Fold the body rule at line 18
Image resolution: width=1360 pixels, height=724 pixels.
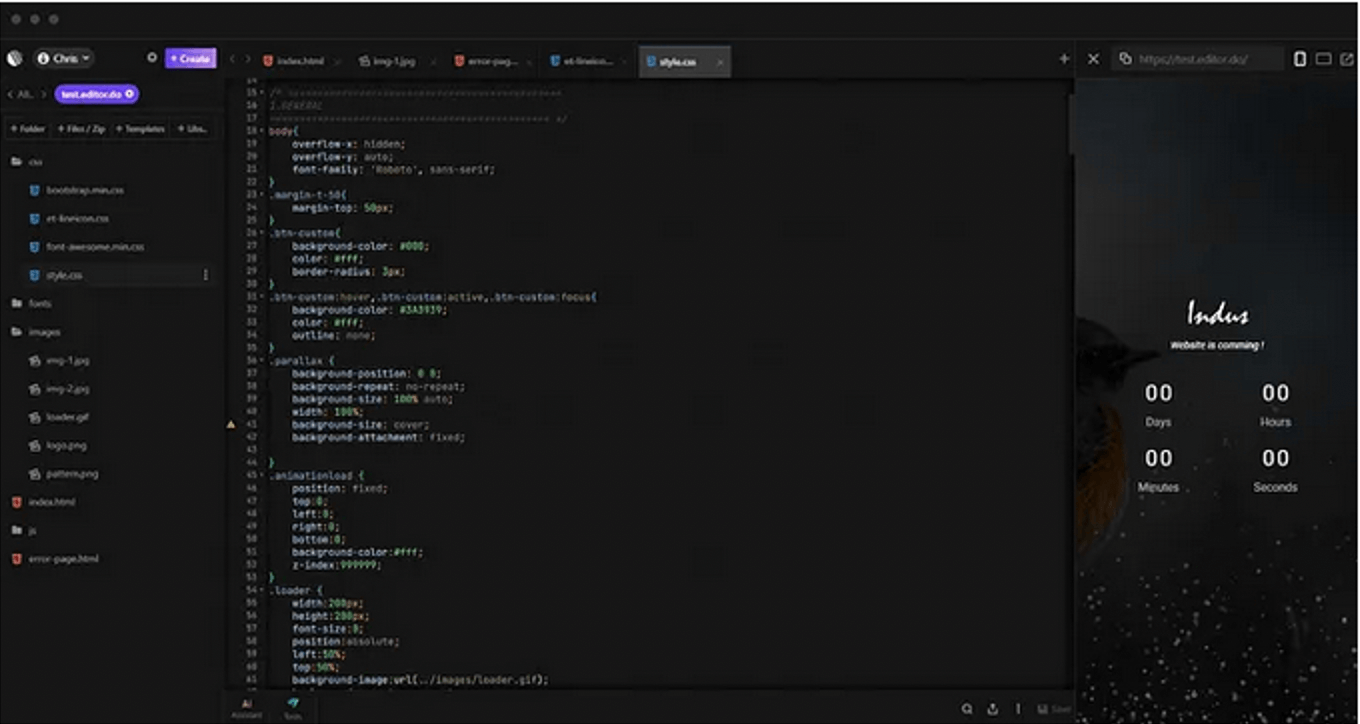[263, 131]
